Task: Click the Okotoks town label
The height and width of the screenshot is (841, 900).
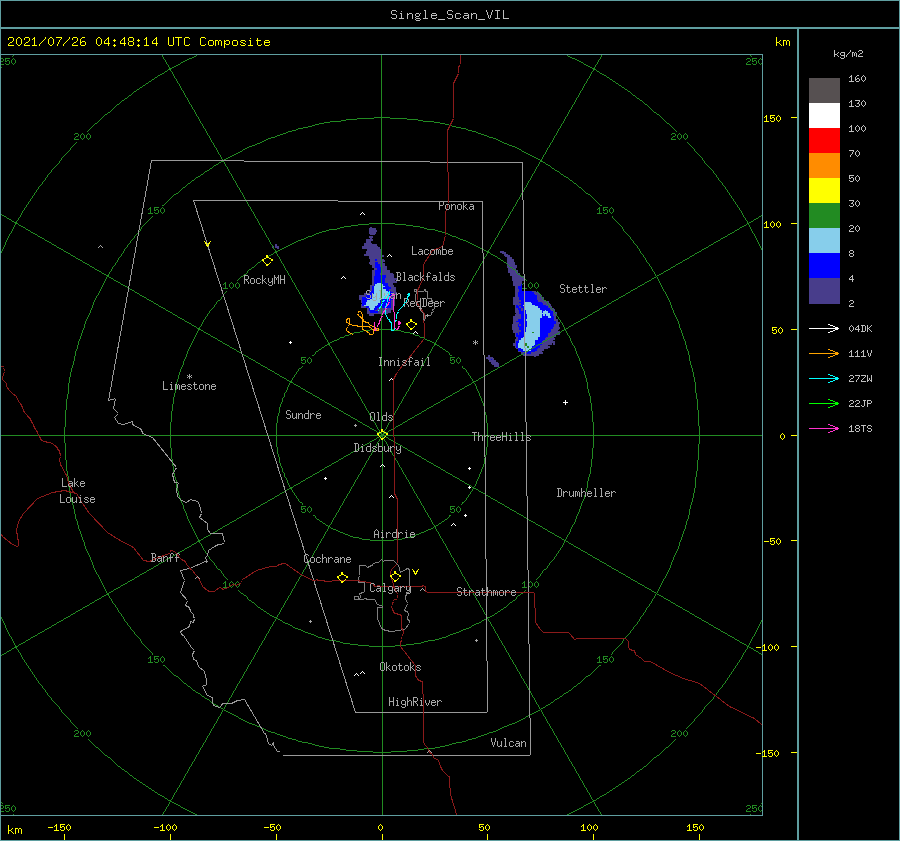Action: (x=400, y=667)
